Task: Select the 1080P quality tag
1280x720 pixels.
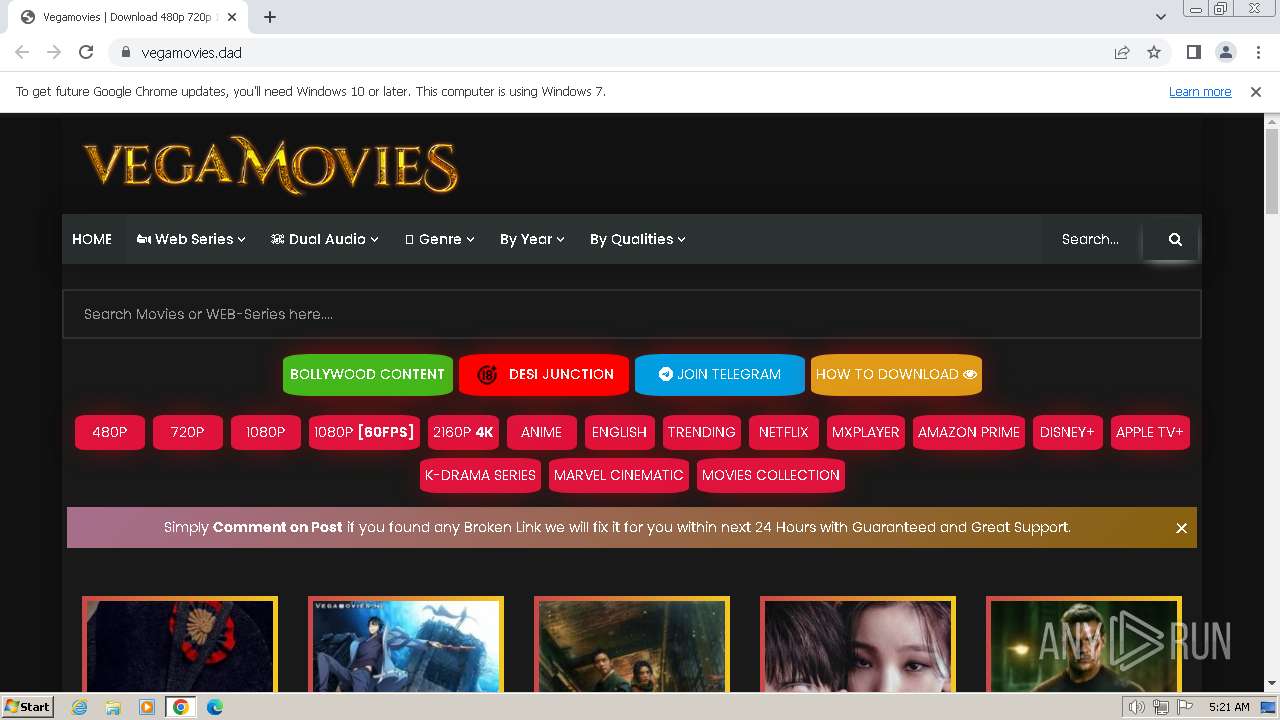Action: point(266,432)
